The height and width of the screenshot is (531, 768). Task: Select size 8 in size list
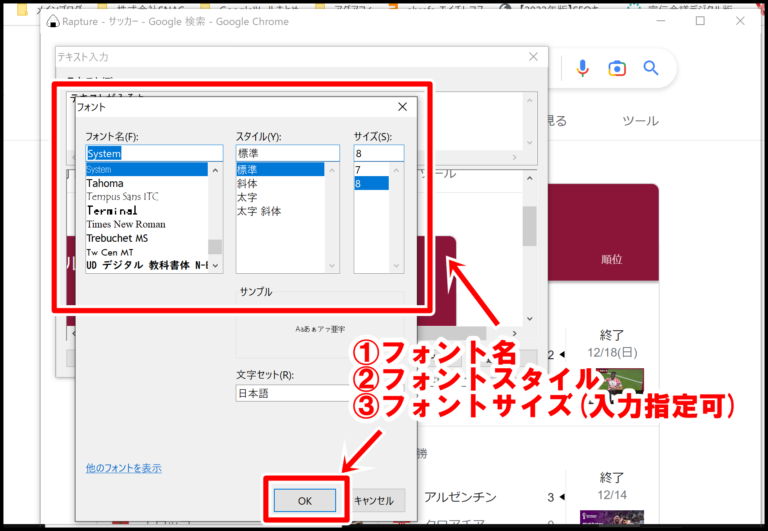pos(371,183)
